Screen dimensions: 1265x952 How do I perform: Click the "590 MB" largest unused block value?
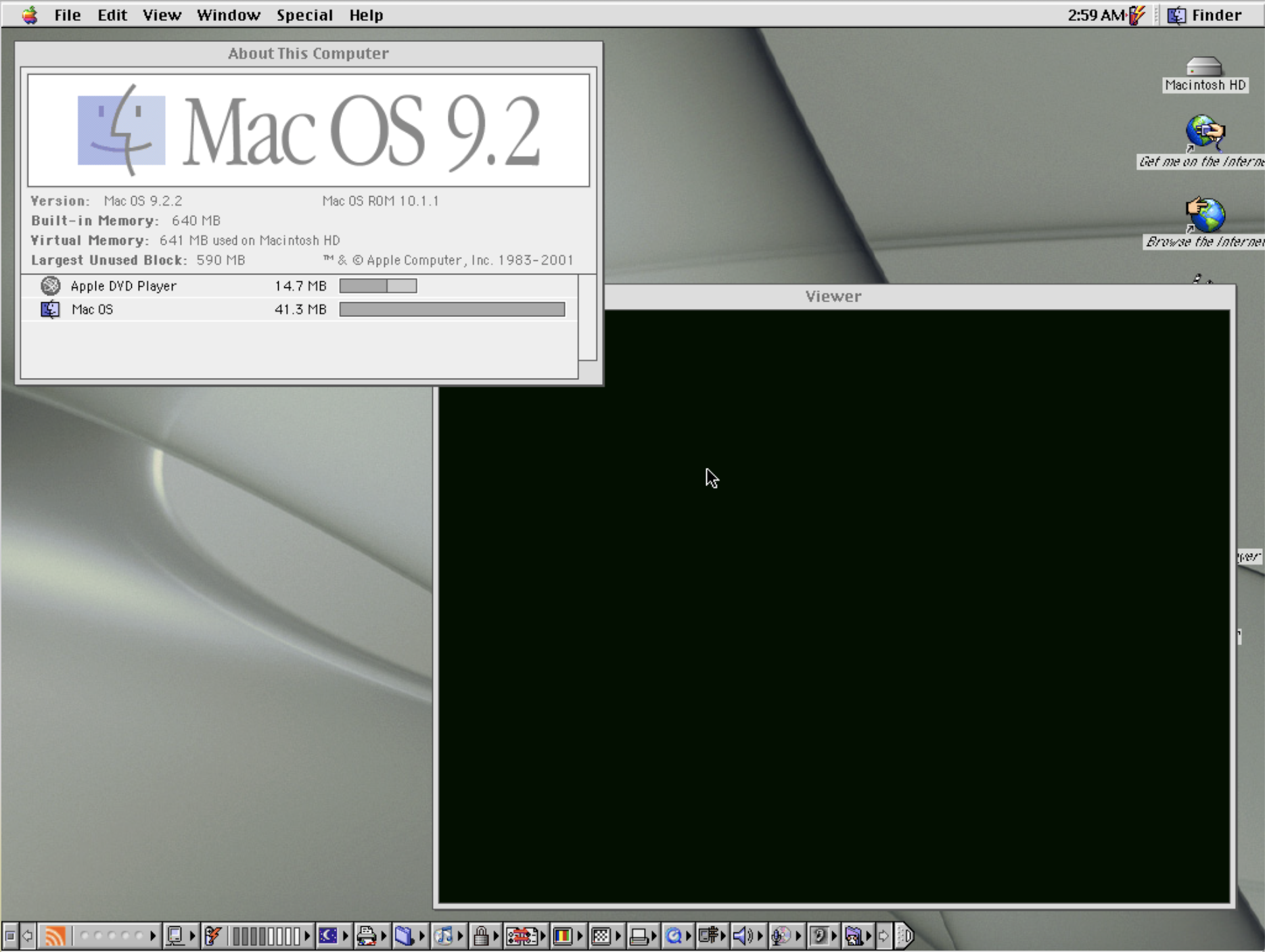[221, 260]
